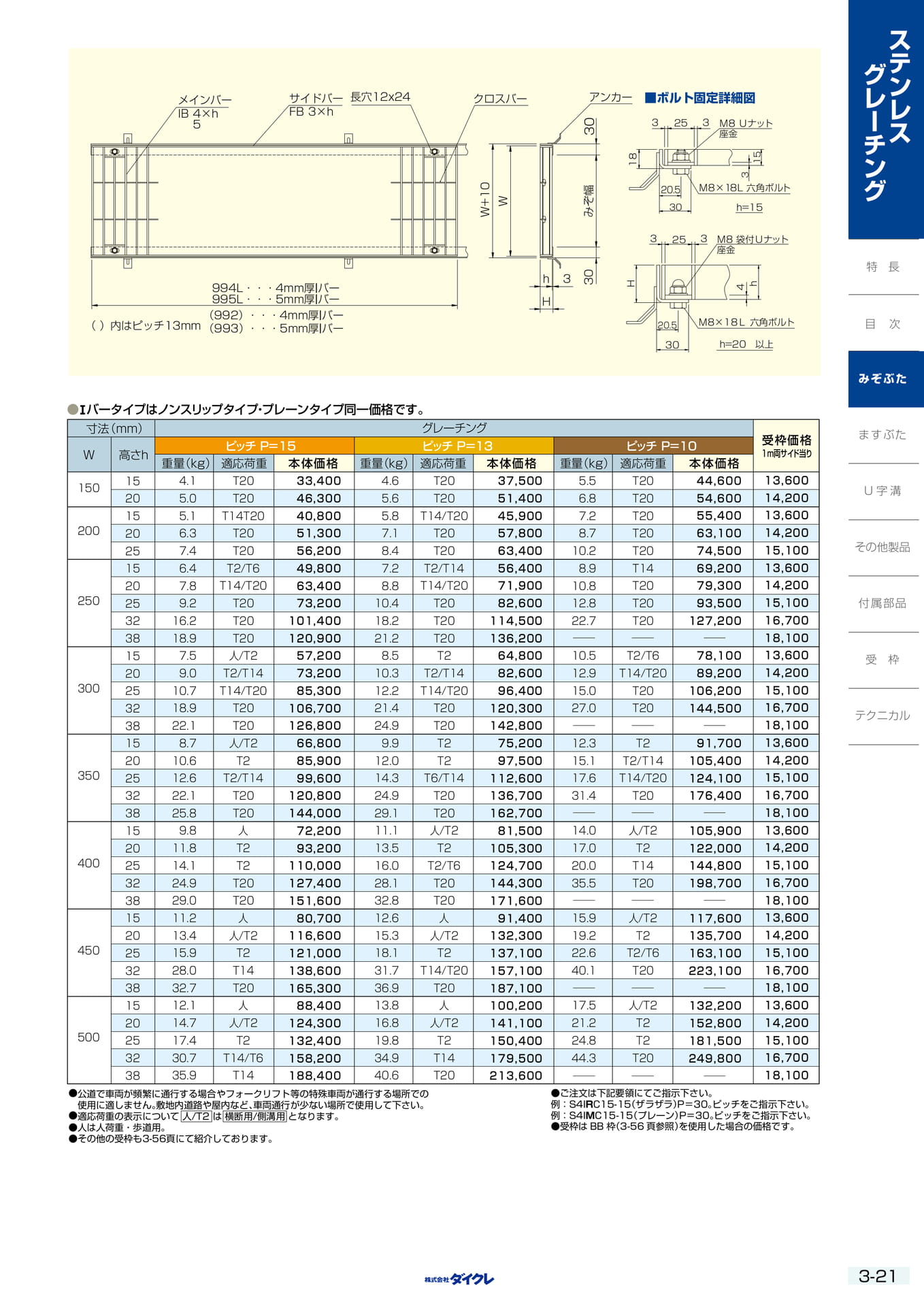Open the テクニカル section tab

pos(882,715)
